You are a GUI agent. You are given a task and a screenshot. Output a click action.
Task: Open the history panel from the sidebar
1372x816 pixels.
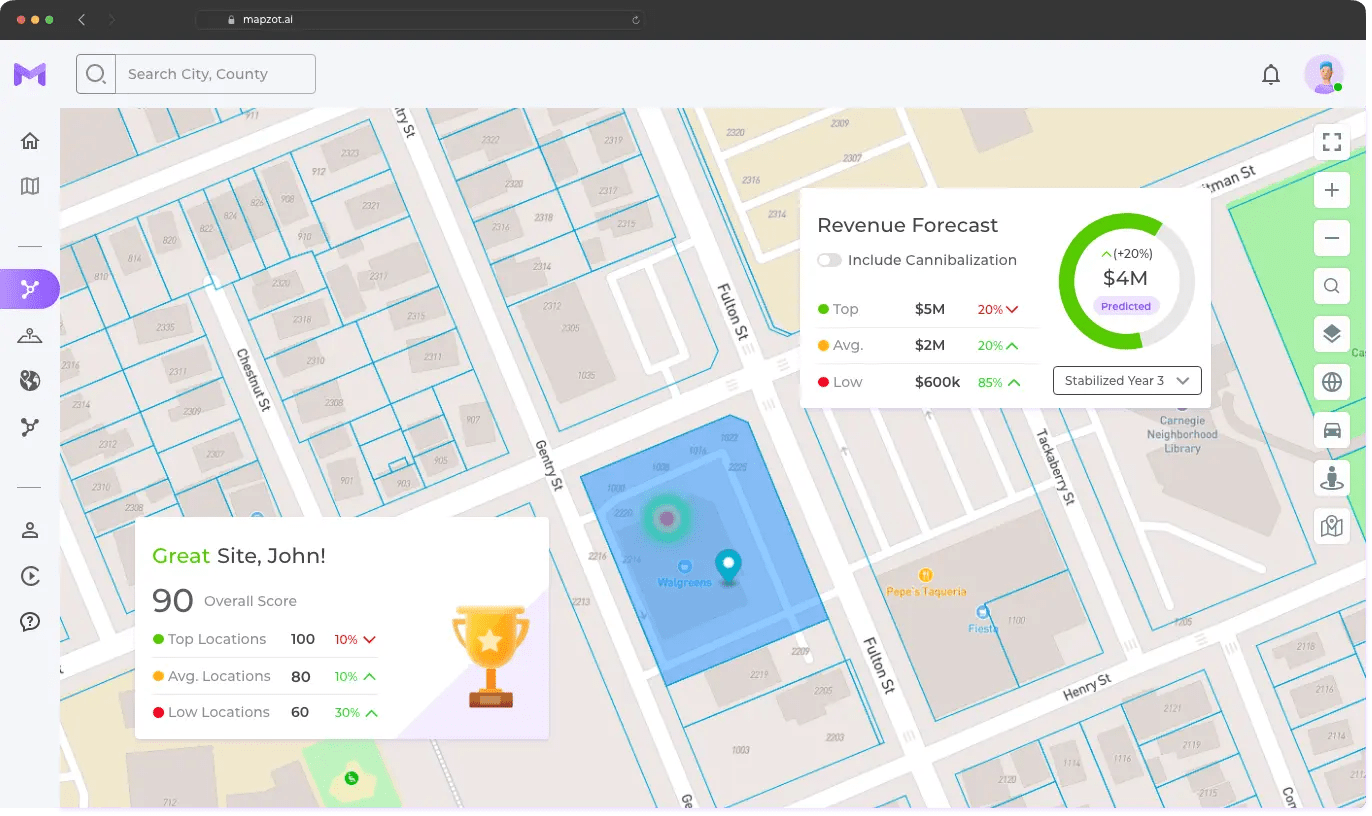[30, 576]
